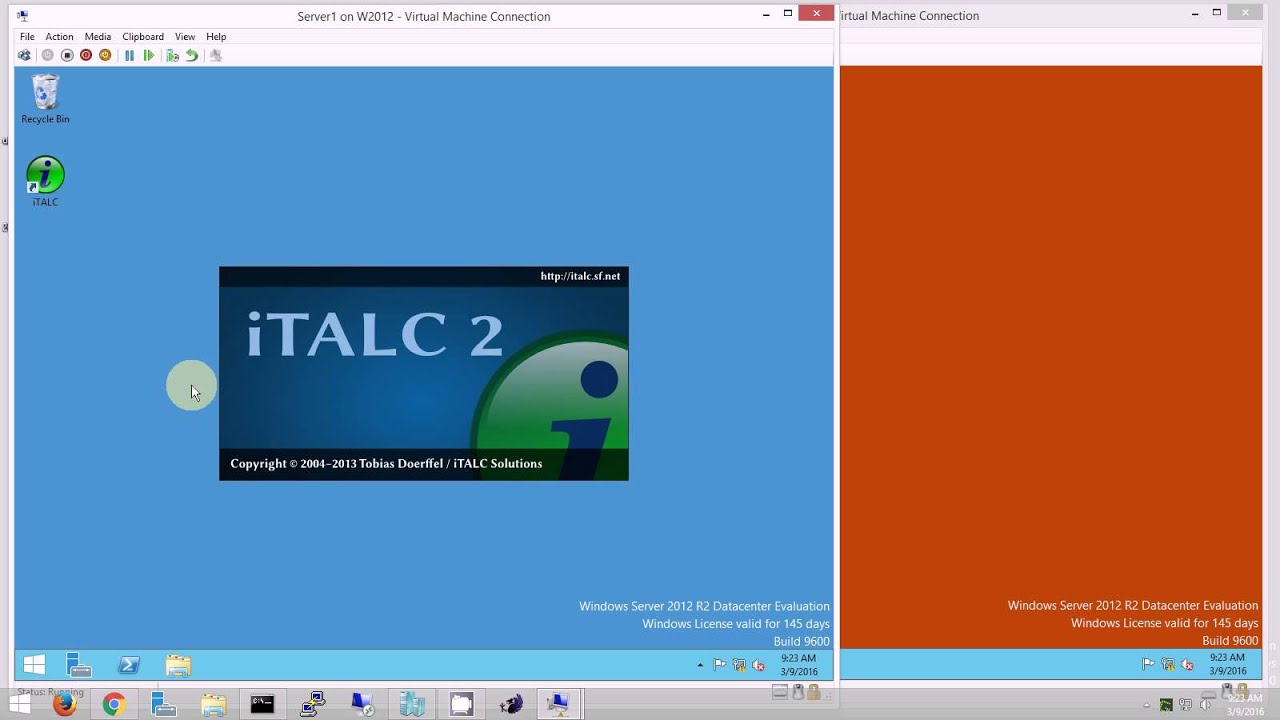The width and height of the screenshot is (1280, 720).
Task: Click the Ctrl+Alt+Delete toolbar icon
Action: pyautogui.click(x=24, y=56)
